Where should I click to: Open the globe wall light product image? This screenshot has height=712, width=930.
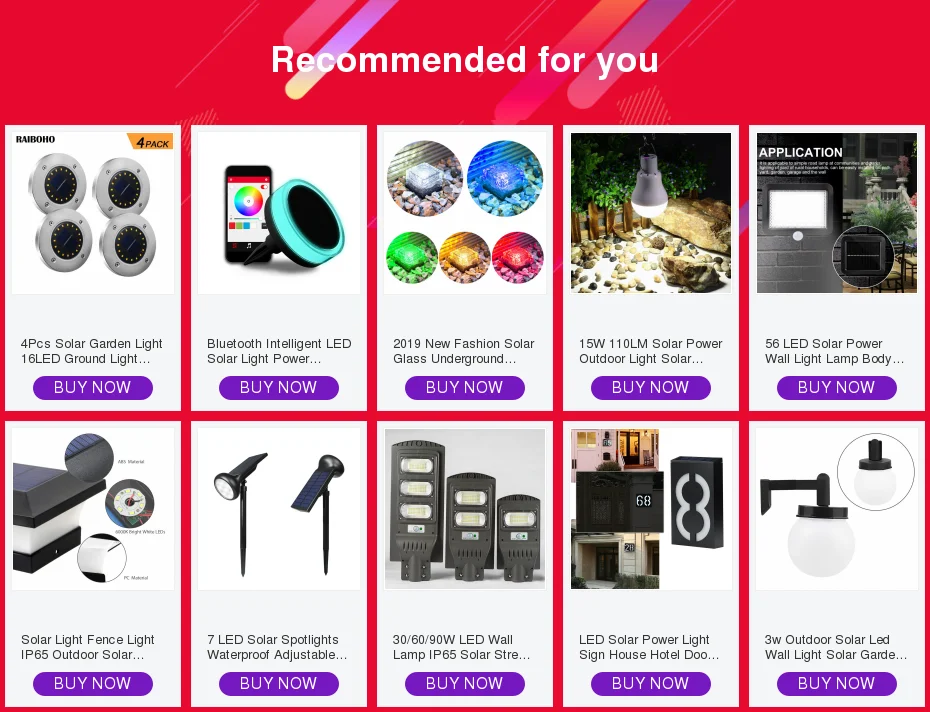click(x=837, y=509)
